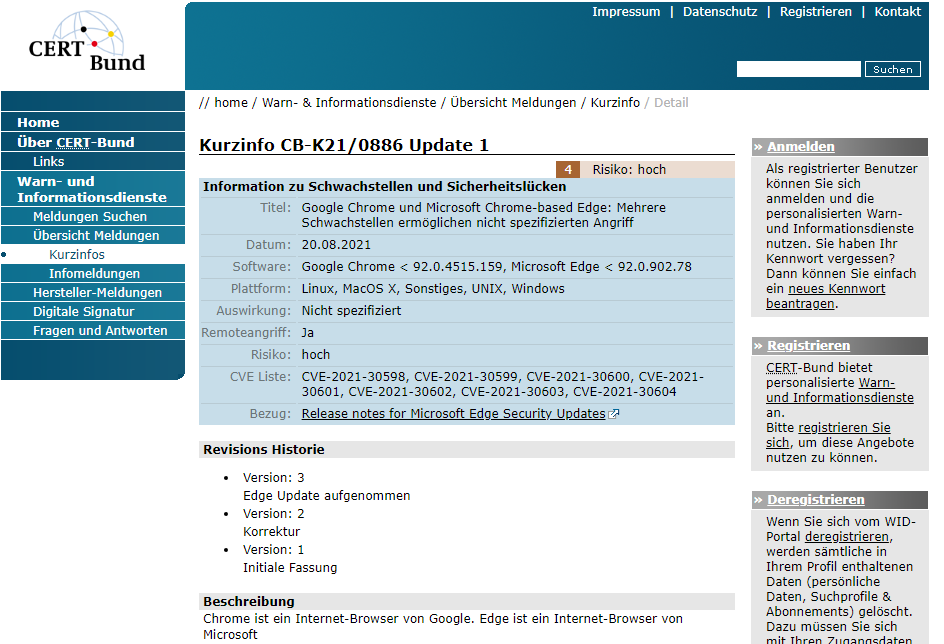Click the software version text Google Chrome < 92.0.4515.159
The height and width of the screenshot is (644, 944).
pyautogui.click(x=402, y=267)
